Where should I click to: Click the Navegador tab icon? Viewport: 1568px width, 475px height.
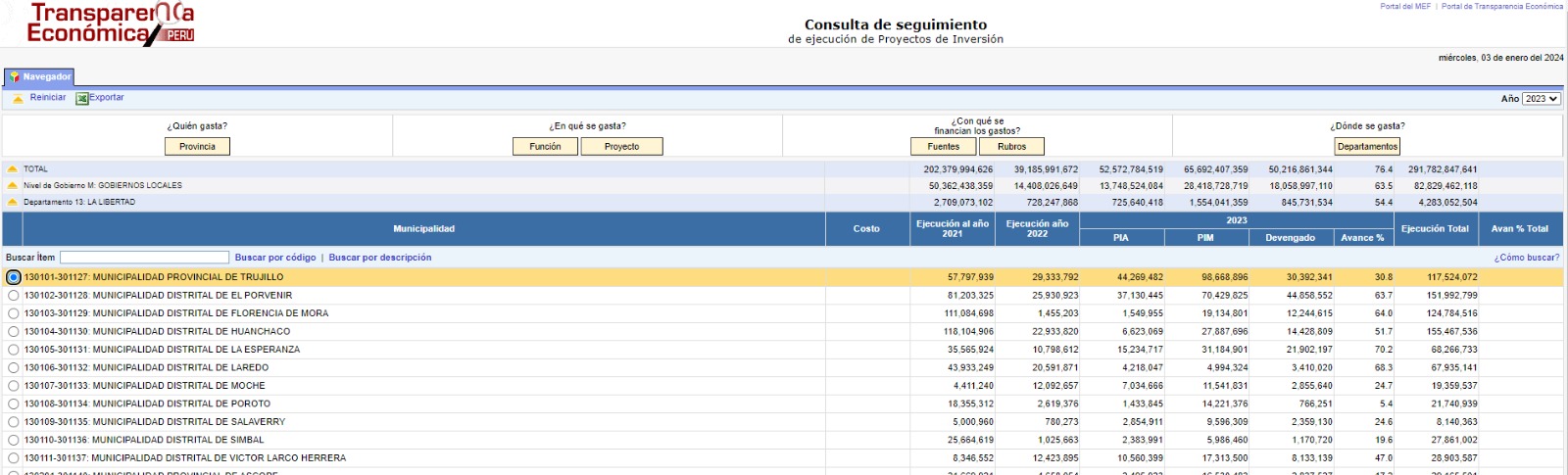point(15,76)
